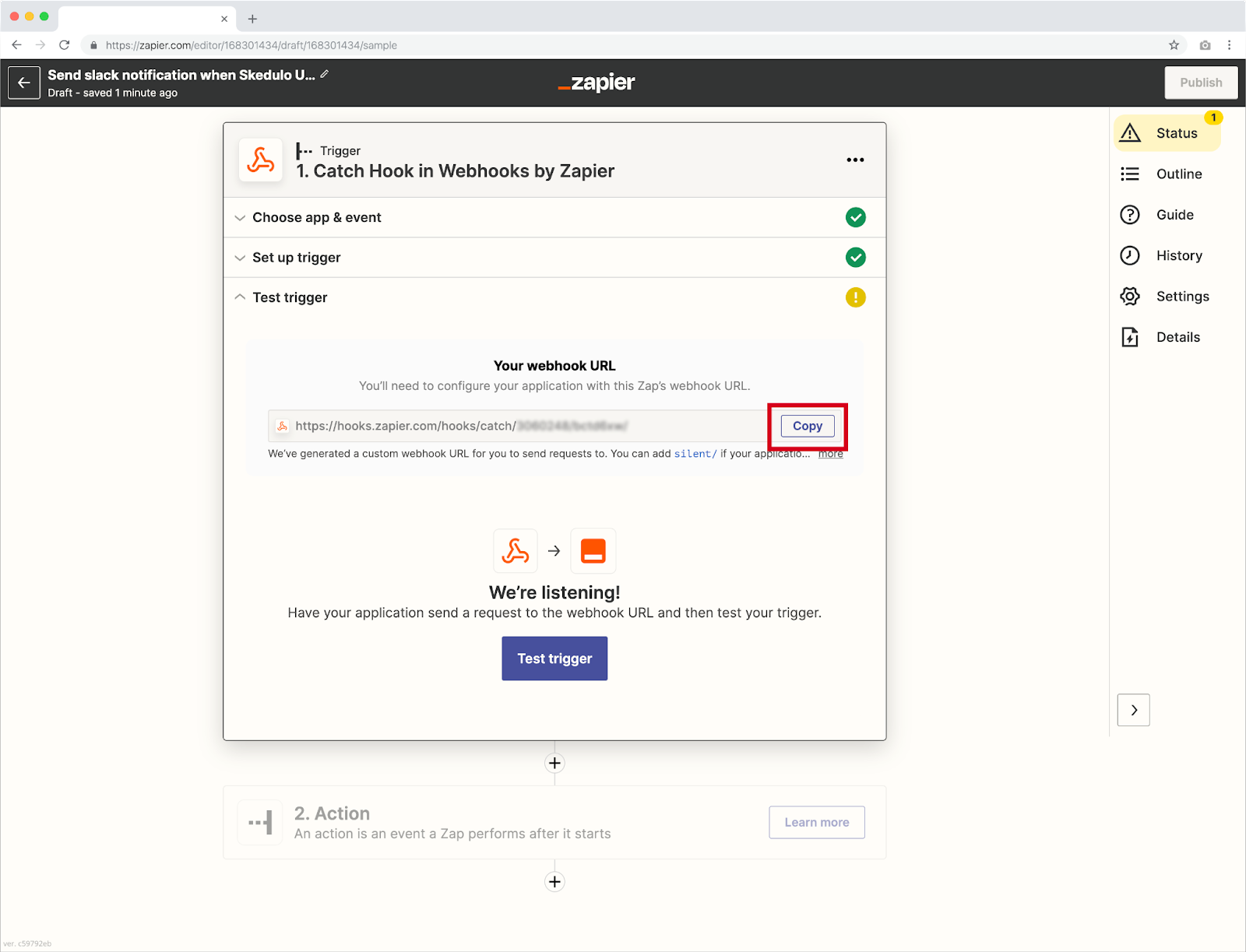Click the Status warning triangle icon
Screen dimensions: 1246x952
point(1130,133)
